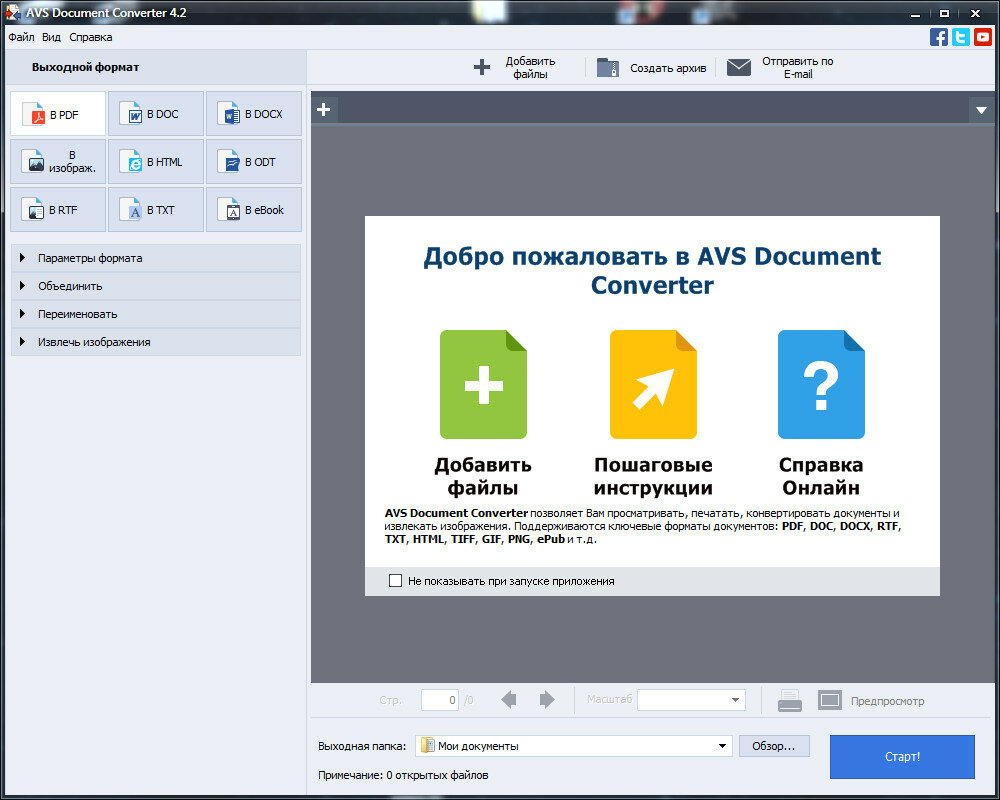The width and height of the screenshot is (1000, 800).
Task: Open the yellow Пошаговые инструкции icon
Action: [653, 384]
